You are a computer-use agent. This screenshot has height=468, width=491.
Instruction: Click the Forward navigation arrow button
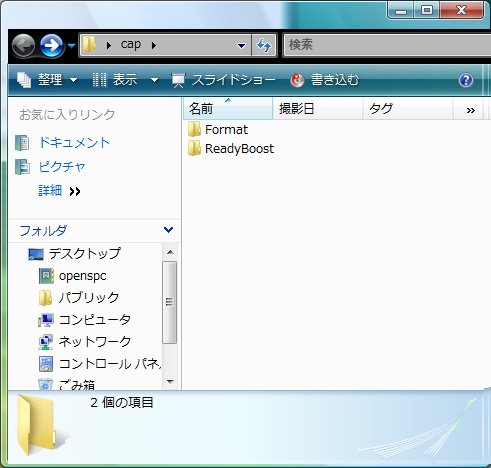point(52,45)
